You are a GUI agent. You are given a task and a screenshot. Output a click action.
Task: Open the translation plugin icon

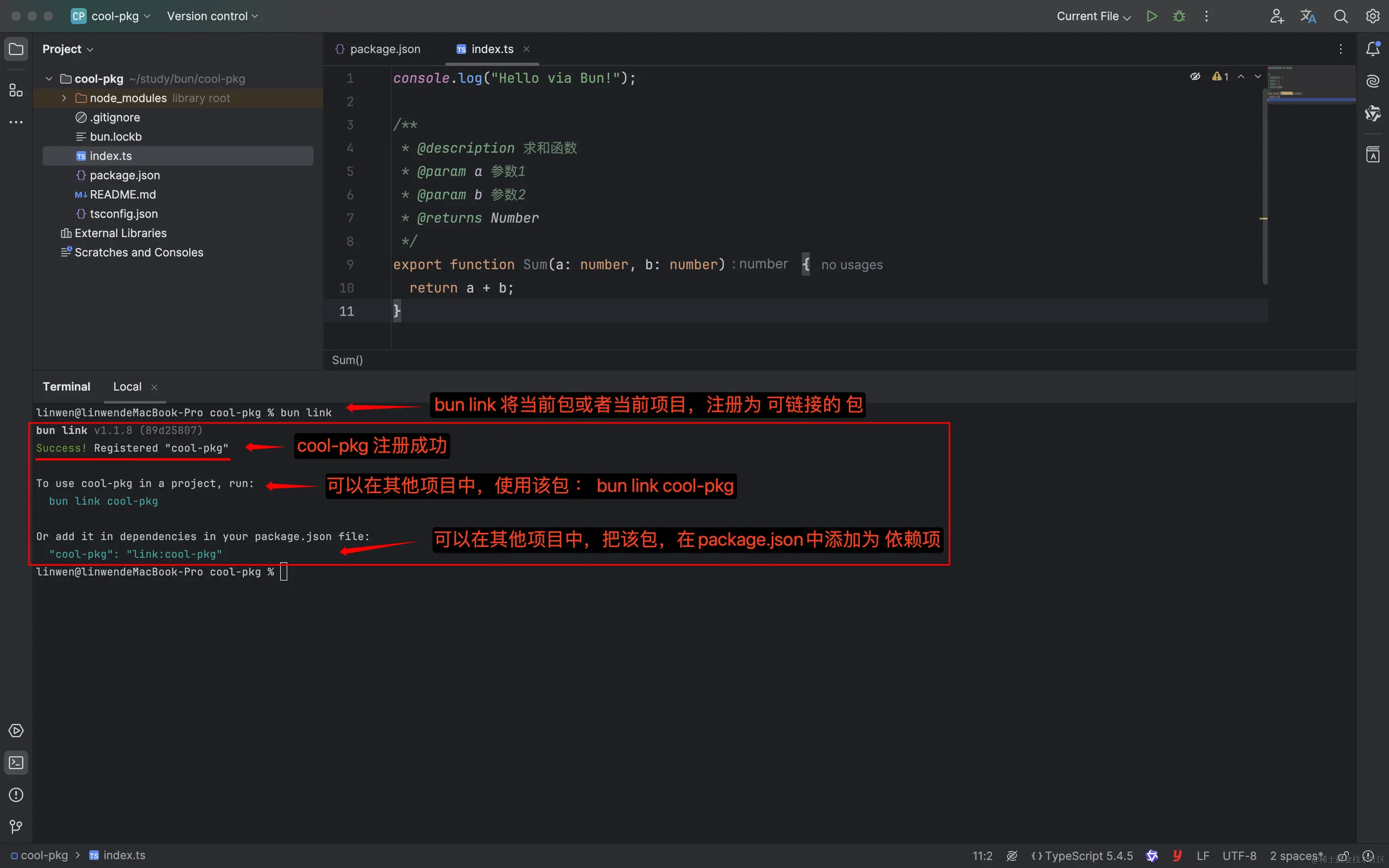pos(1308,16)
